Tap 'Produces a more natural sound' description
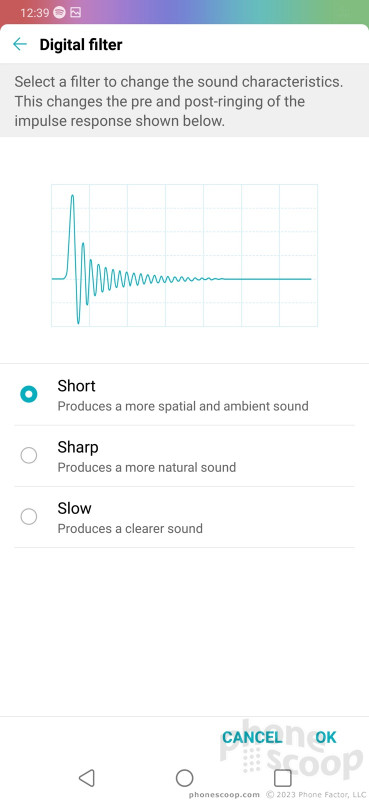The width and height of the screenshot is (369, 800). 146,467
